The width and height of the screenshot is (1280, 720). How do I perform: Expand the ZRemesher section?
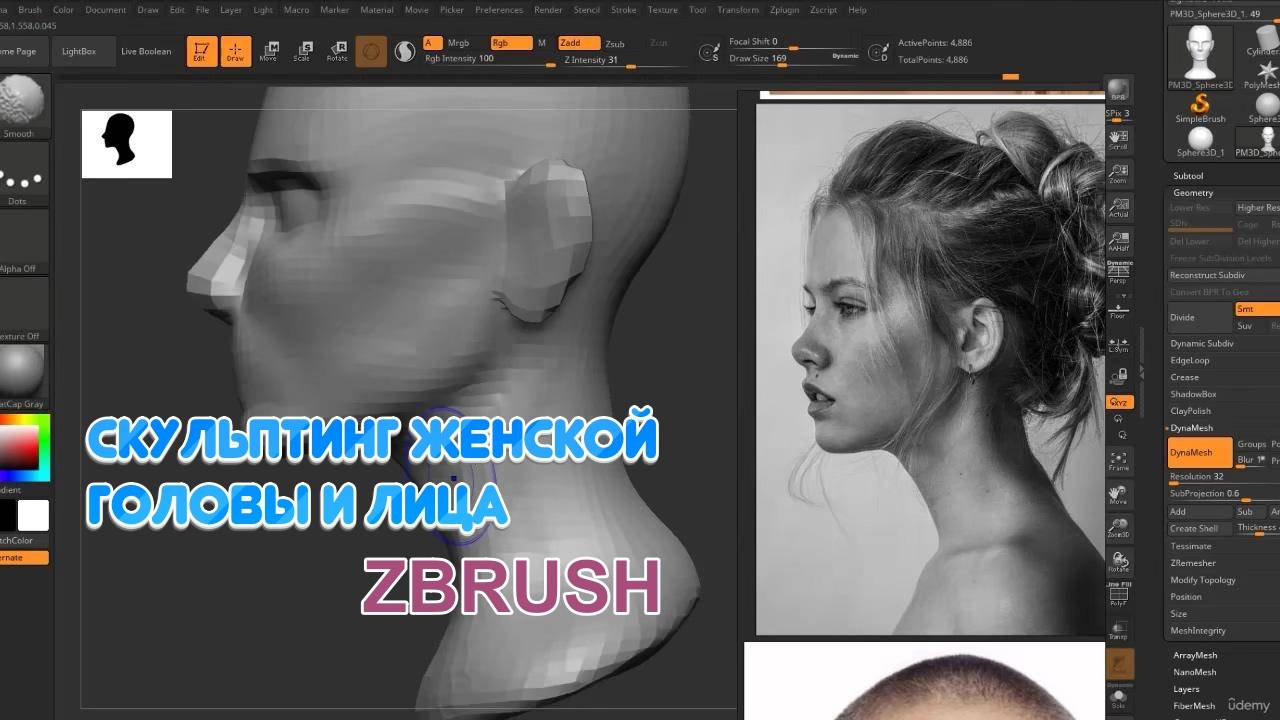(1193, 563)
